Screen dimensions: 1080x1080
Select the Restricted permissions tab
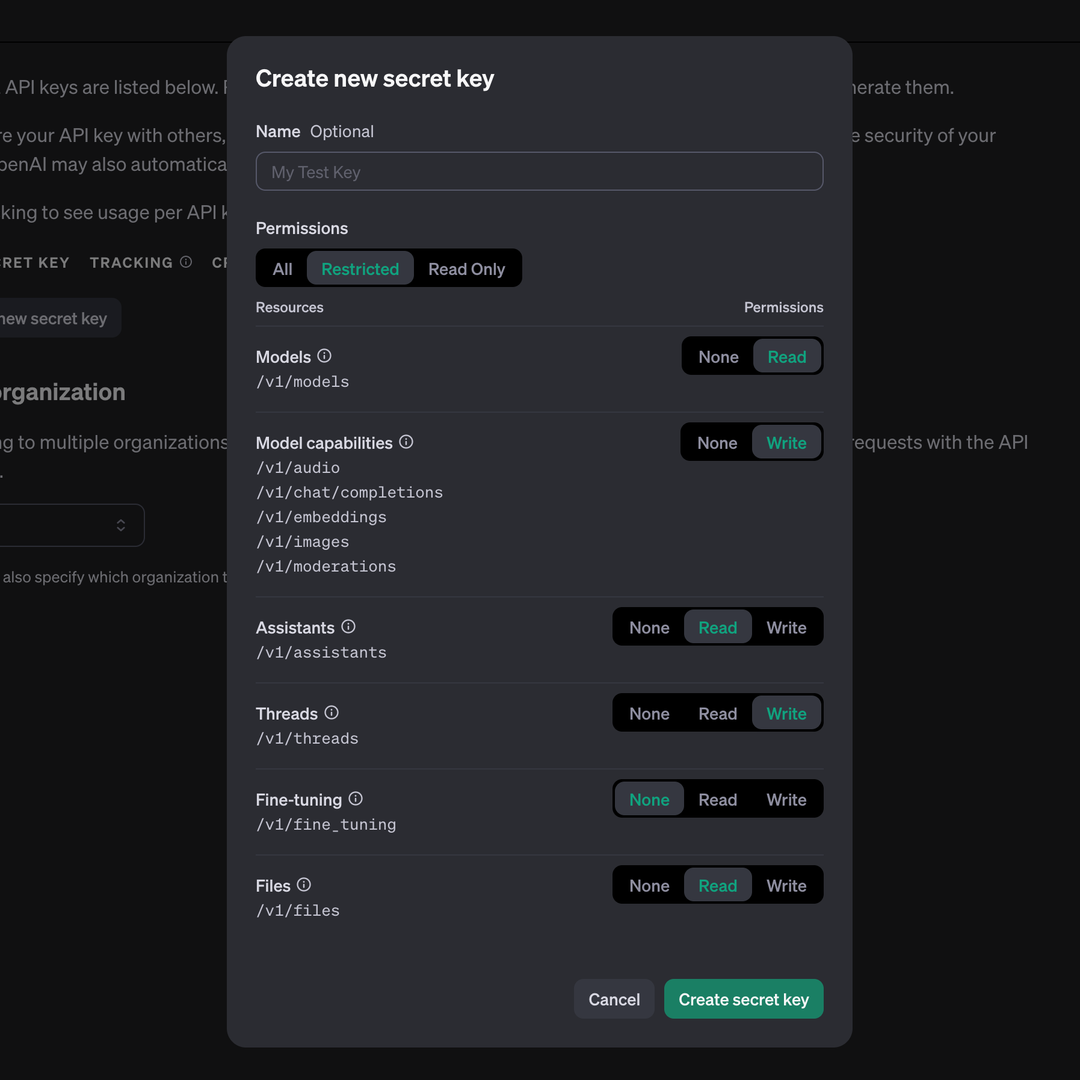[x=360, y=268]
